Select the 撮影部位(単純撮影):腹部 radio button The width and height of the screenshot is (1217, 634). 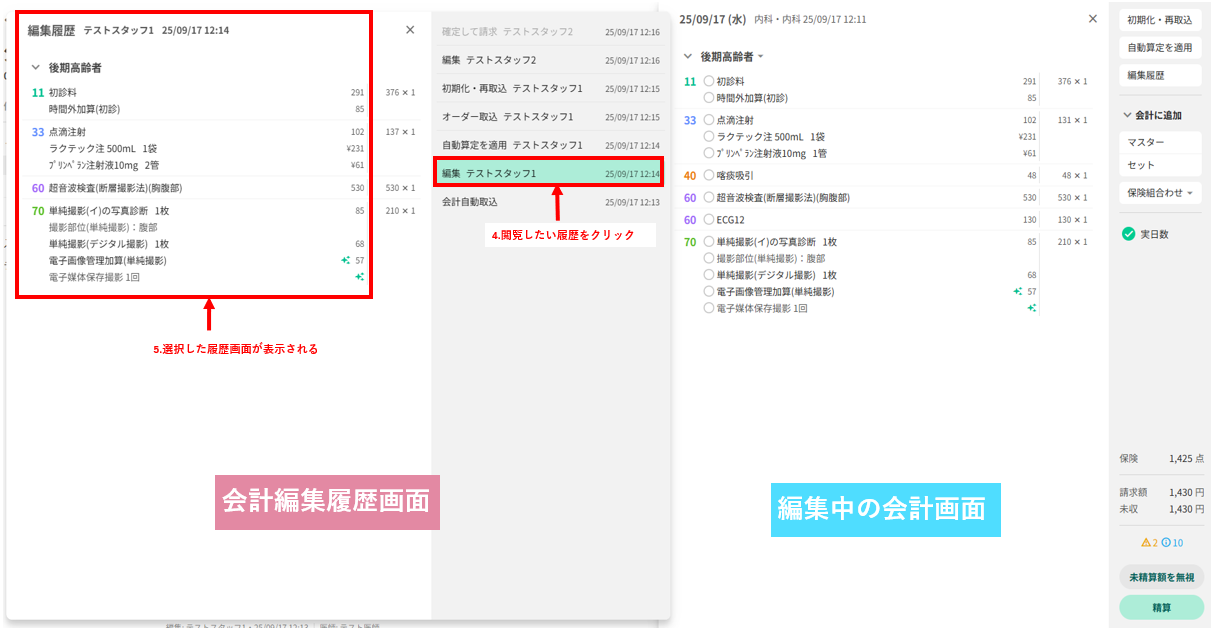coord(709,258)
